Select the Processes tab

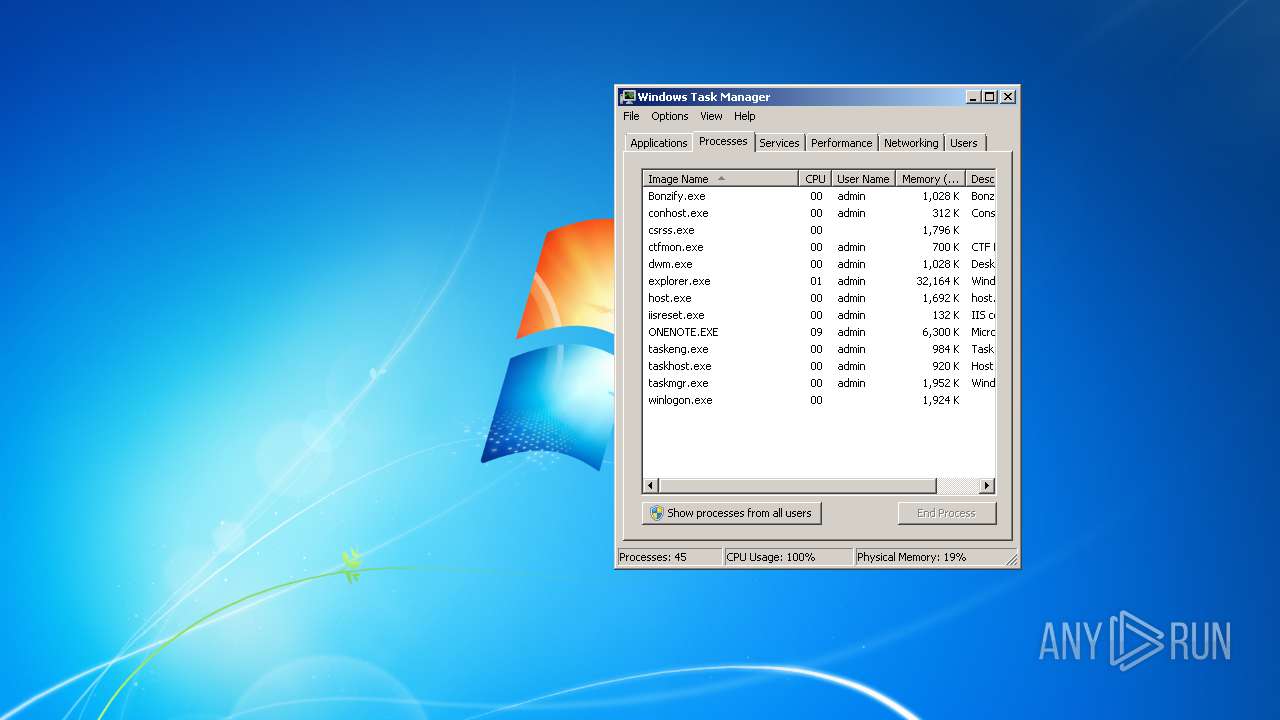click(723, 141)
